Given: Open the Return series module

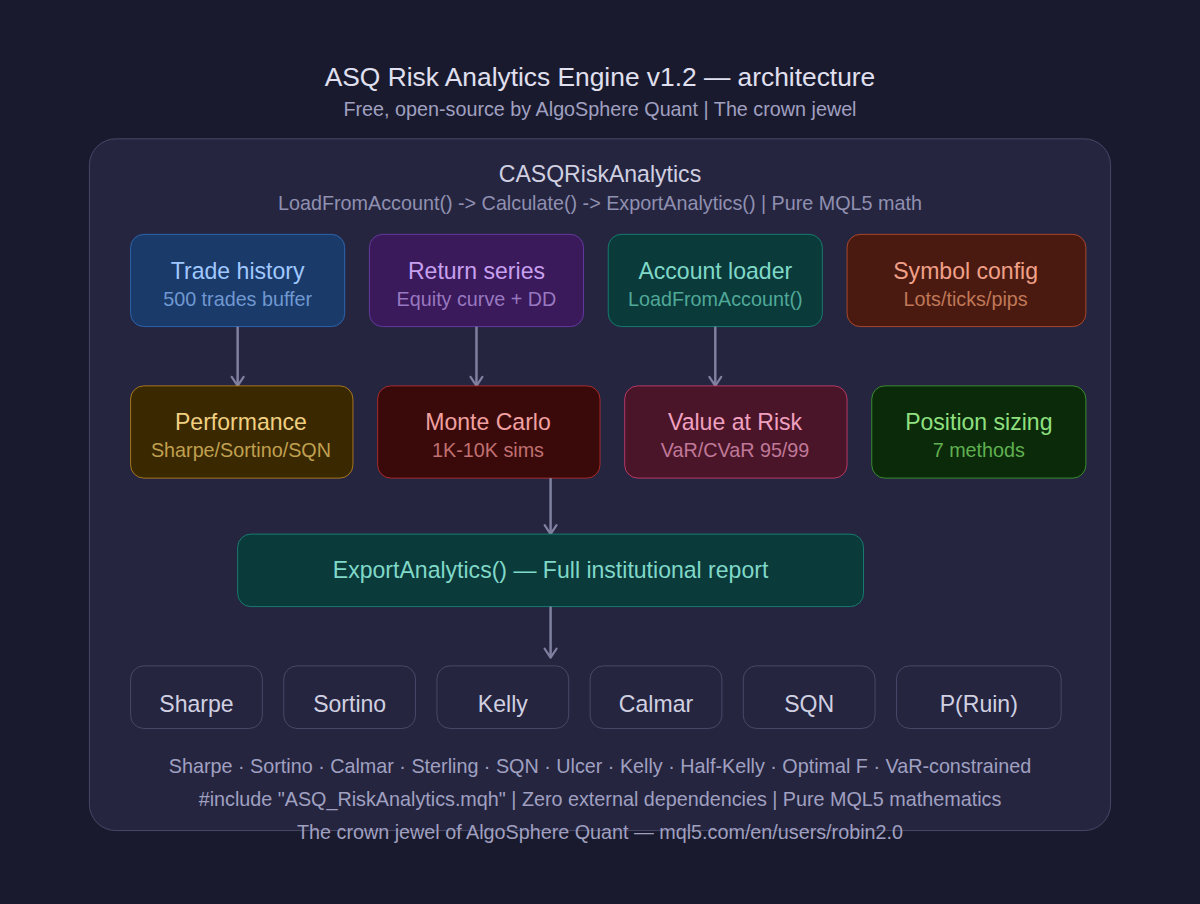Looking at the screenshot, I should coord(476,280).
